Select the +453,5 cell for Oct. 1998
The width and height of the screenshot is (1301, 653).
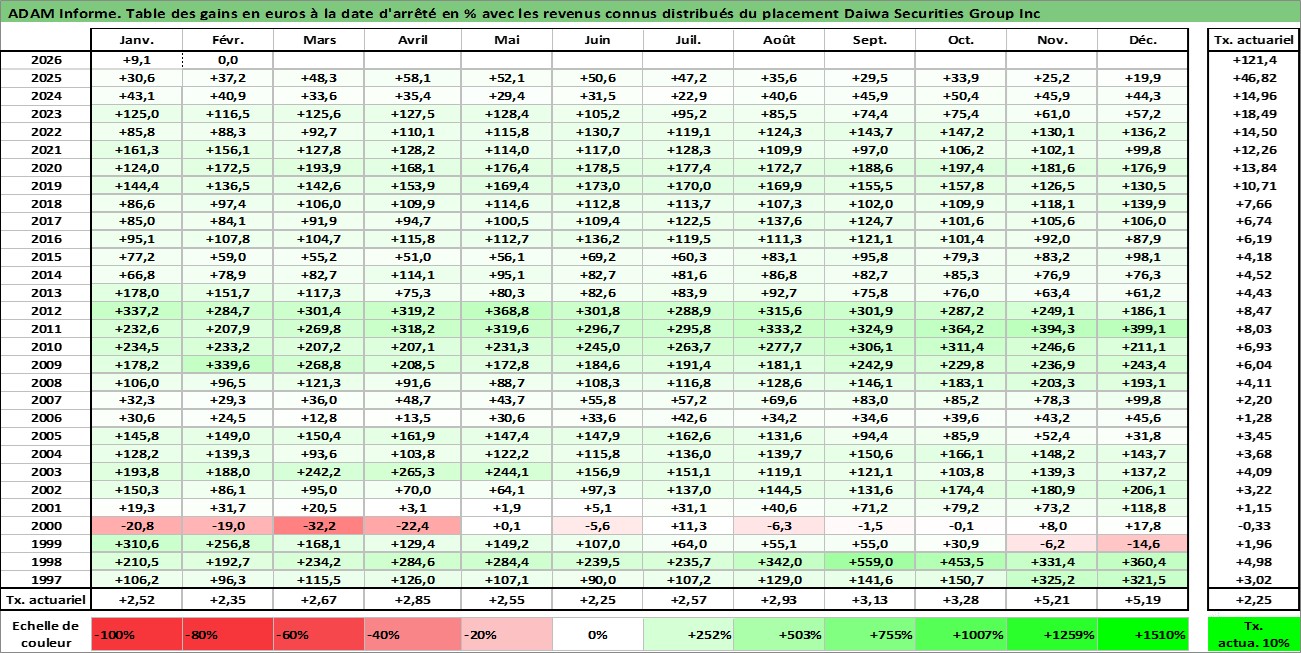tap(961, 563)
